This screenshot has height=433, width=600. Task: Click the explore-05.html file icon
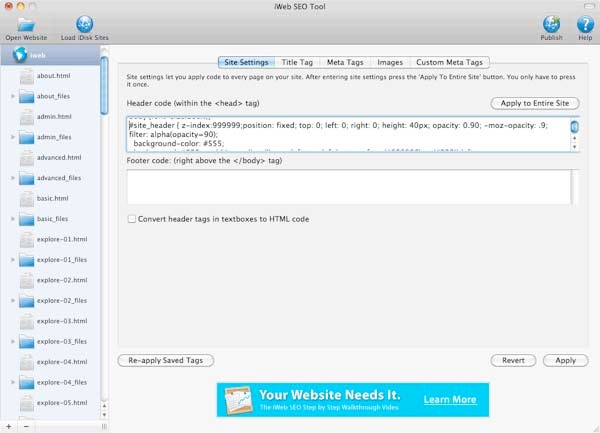[x=27, y=404]
